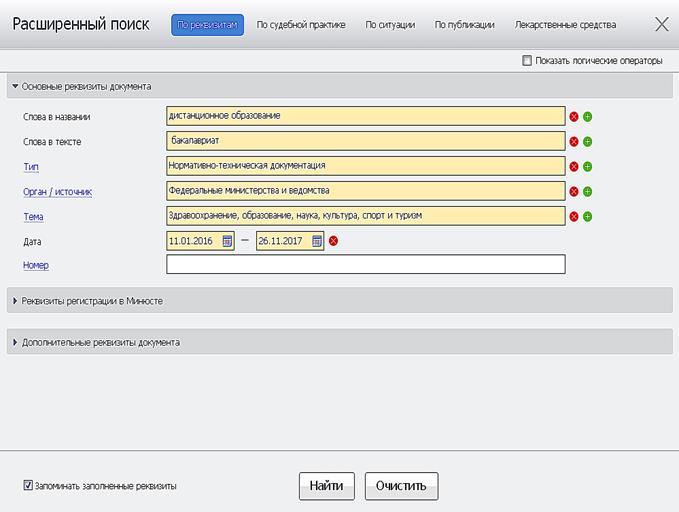Add another 'Слова в тексте' row with green plus
Screen dimensions: 679x512
point(588,142)
